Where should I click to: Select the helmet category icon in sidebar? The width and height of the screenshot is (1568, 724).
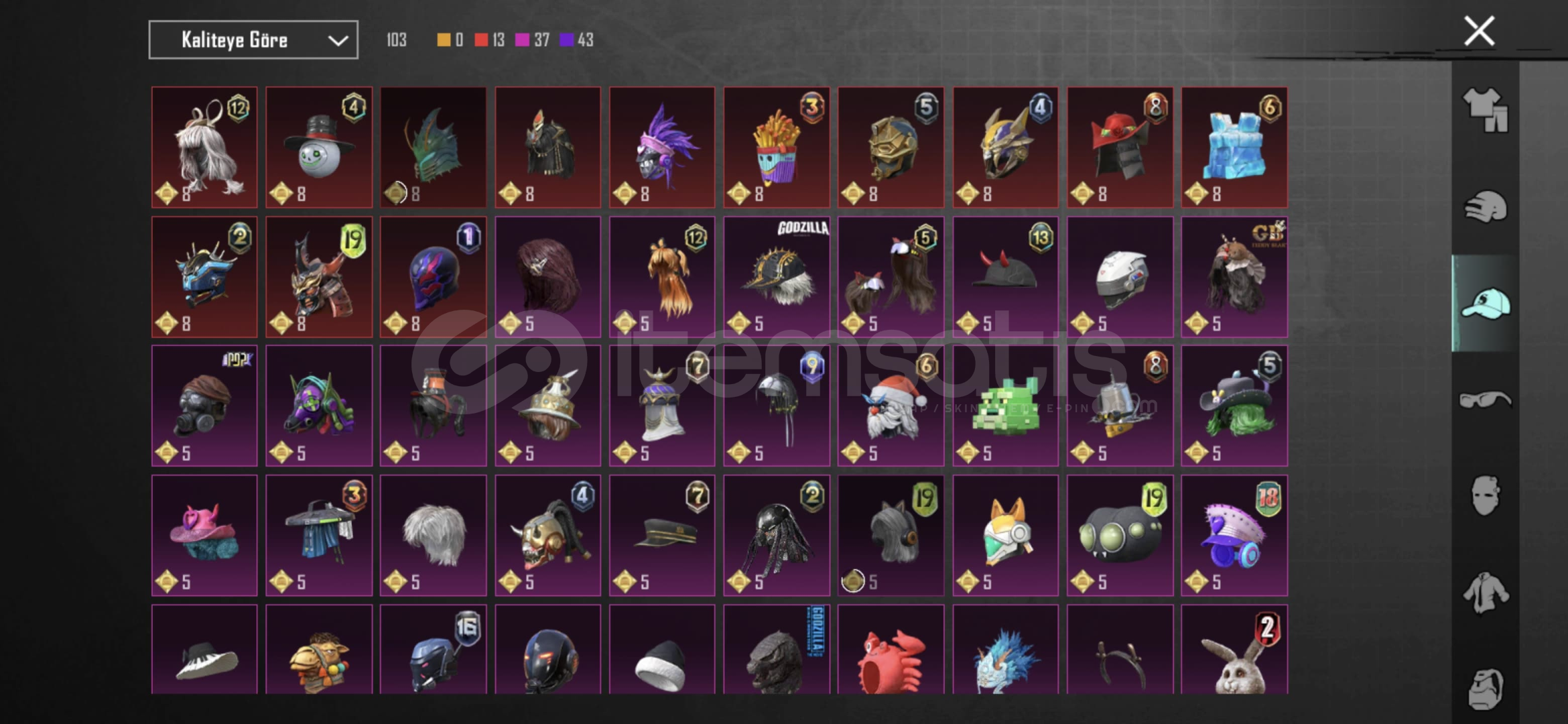(1485, 206)
